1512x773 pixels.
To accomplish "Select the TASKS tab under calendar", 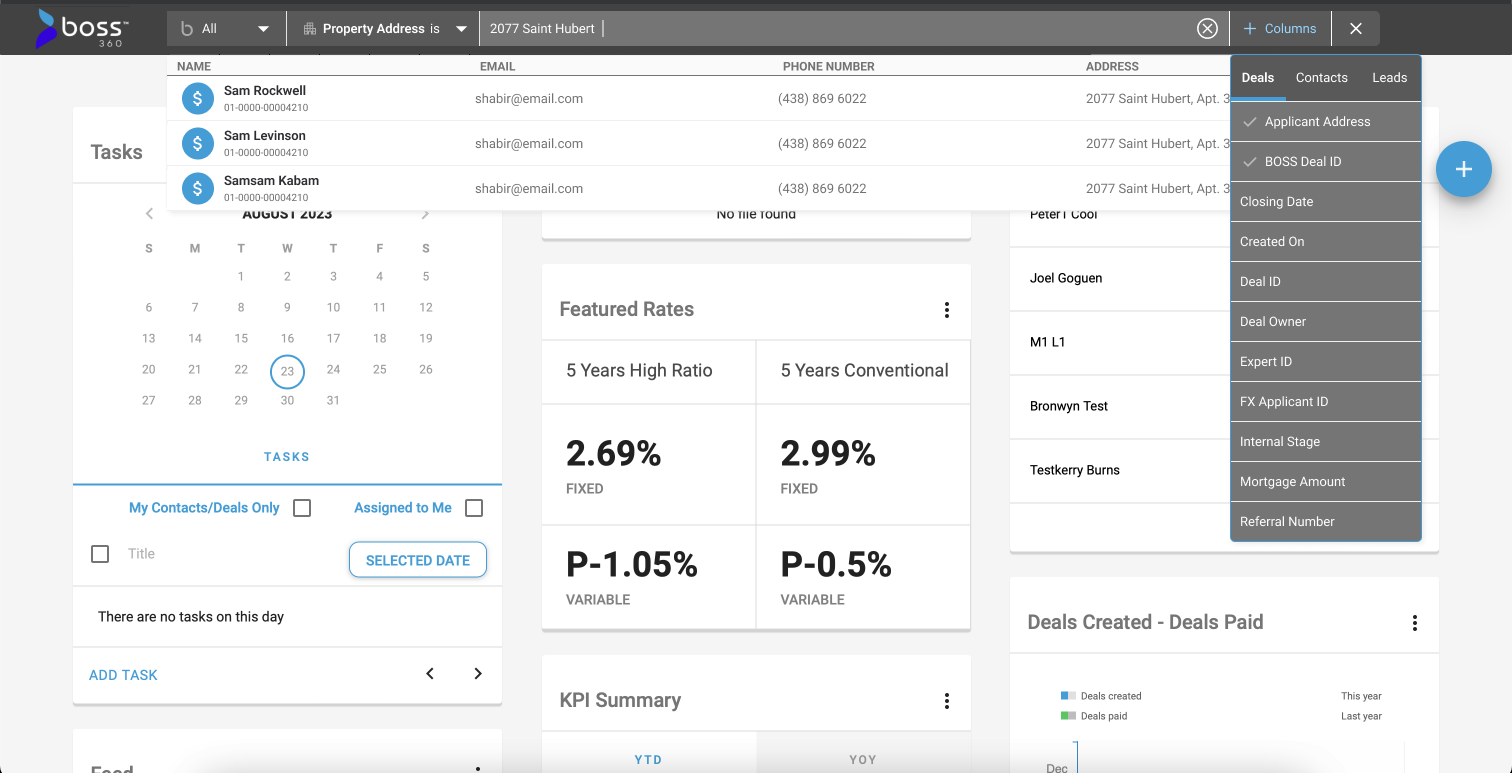I will tap(287, 457).
